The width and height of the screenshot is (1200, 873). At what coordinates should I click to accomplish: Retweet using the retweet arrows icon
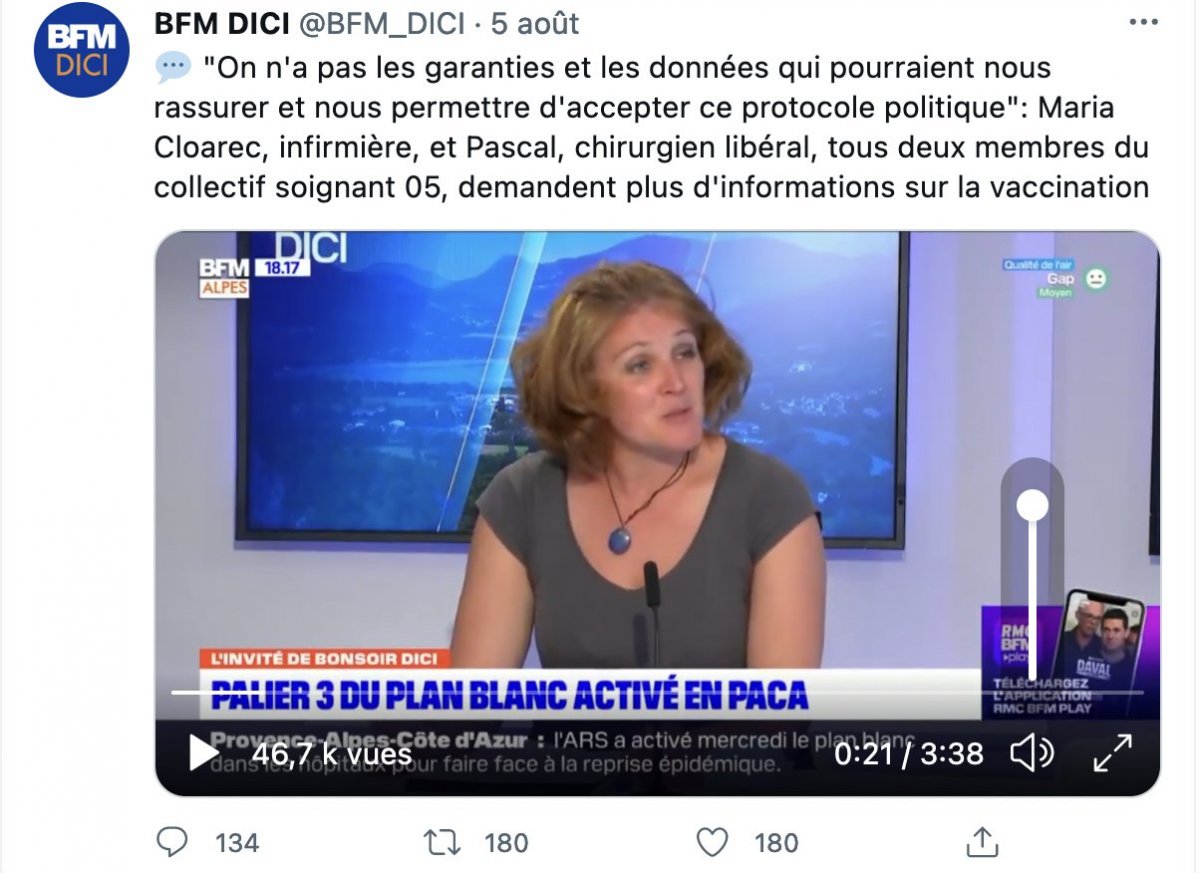point(442,842)
